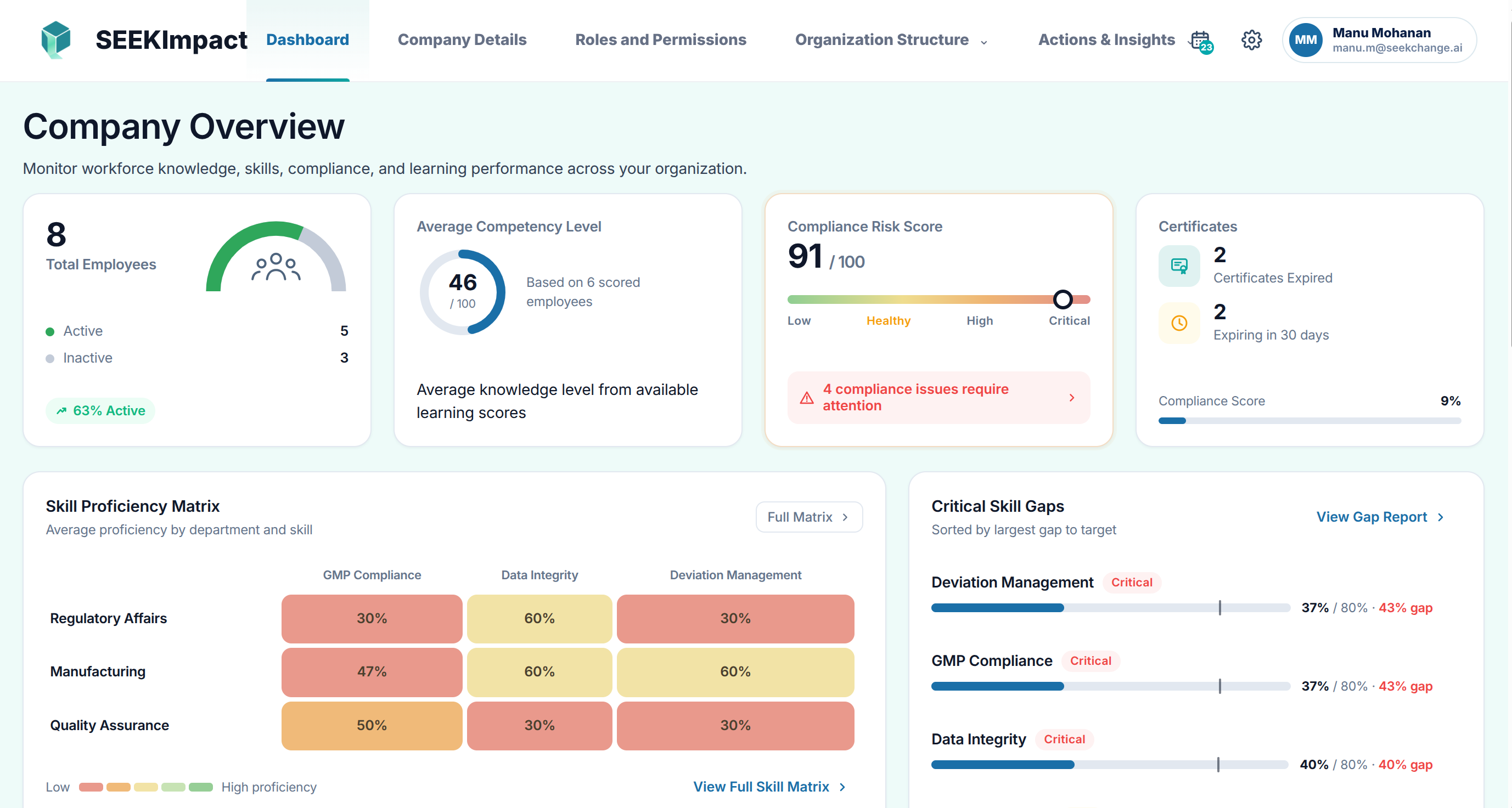Screen dimensions: 1512x808
Task: Click the Company Overview heading
Action: coord(184,127)
